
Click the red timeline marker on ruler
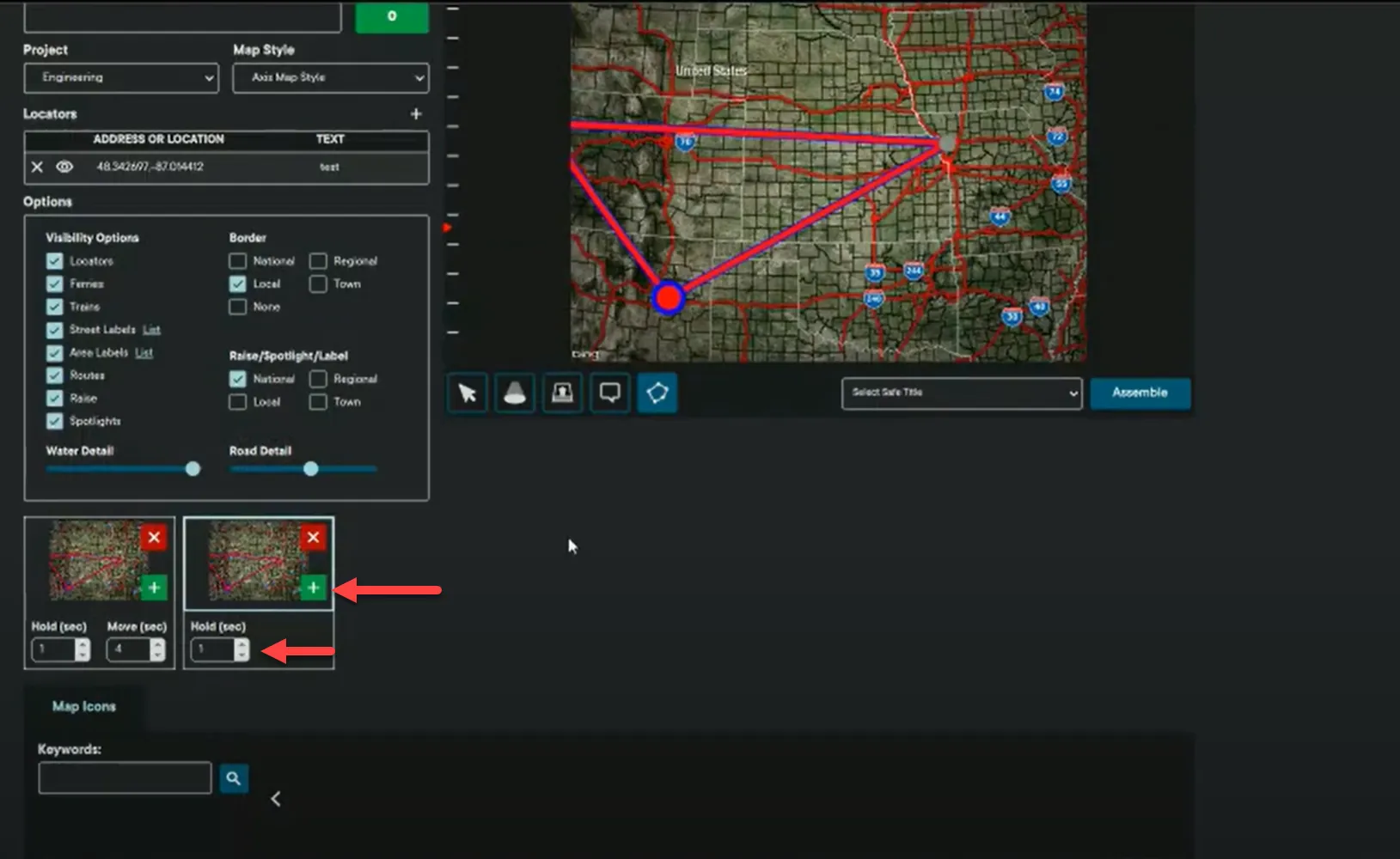point(447,228)
